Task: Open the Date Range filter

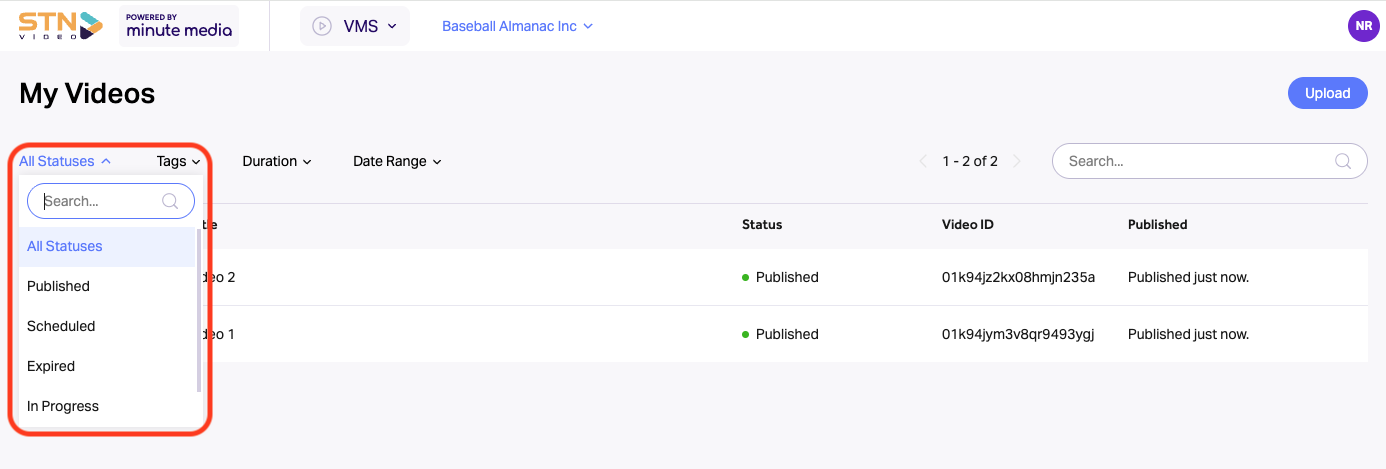Action: 397,161
